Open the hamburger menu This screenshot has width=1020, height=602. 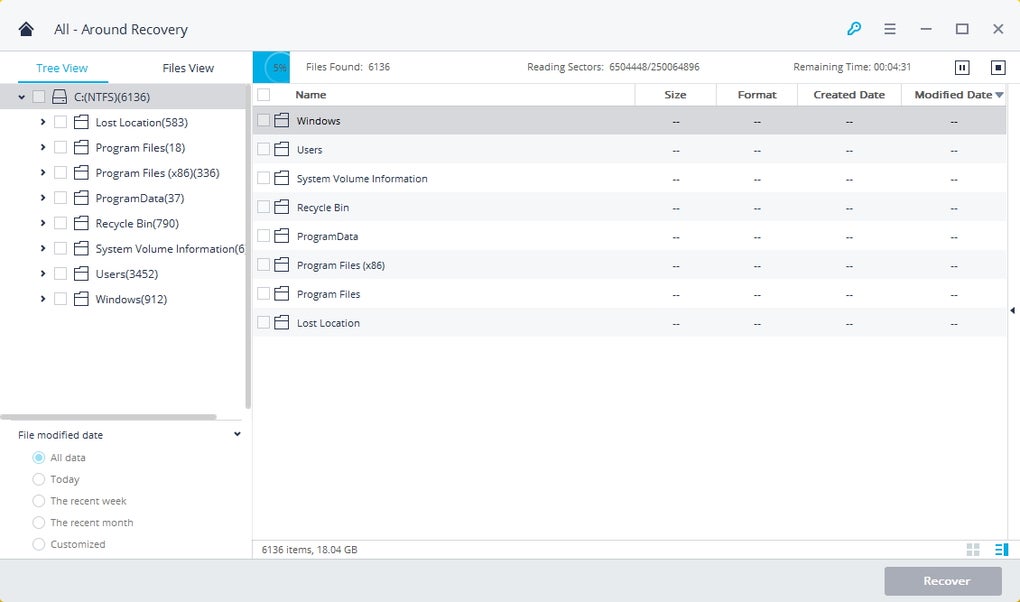889,29
